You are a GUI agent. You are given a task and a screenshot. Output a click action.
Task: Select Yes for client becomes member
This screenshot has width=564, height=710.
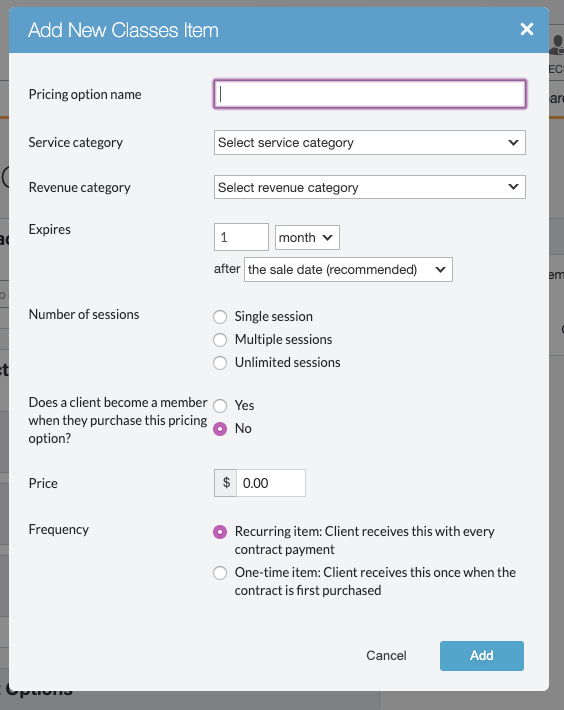220,406
